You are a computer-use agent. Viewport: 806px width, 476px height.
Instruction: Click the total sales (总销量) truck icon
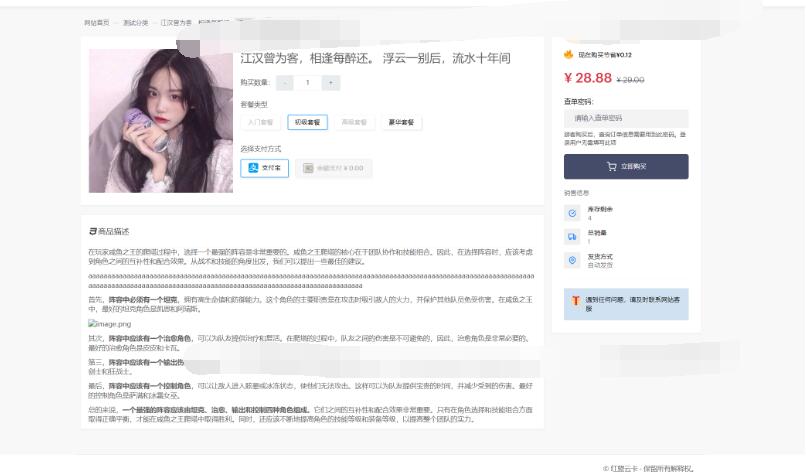pyautogui.click(x=572, y=237)
